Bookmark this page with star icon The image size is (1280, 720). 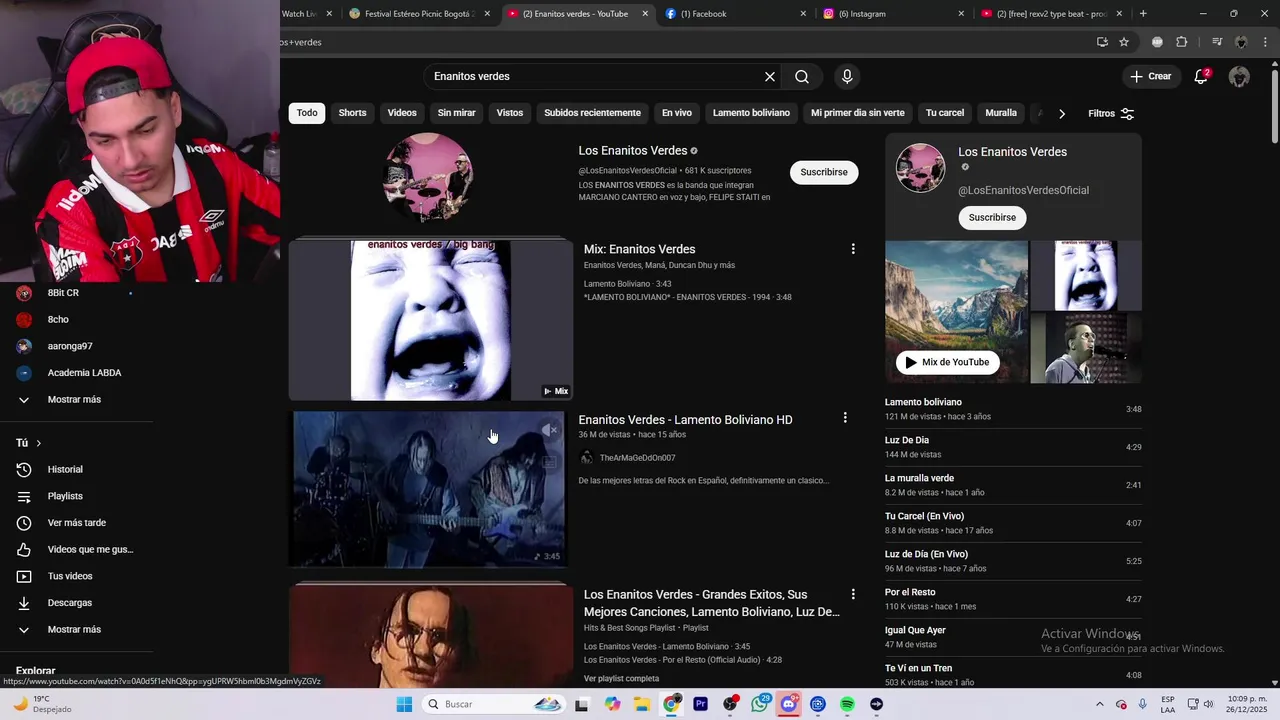click(1124, 42)
